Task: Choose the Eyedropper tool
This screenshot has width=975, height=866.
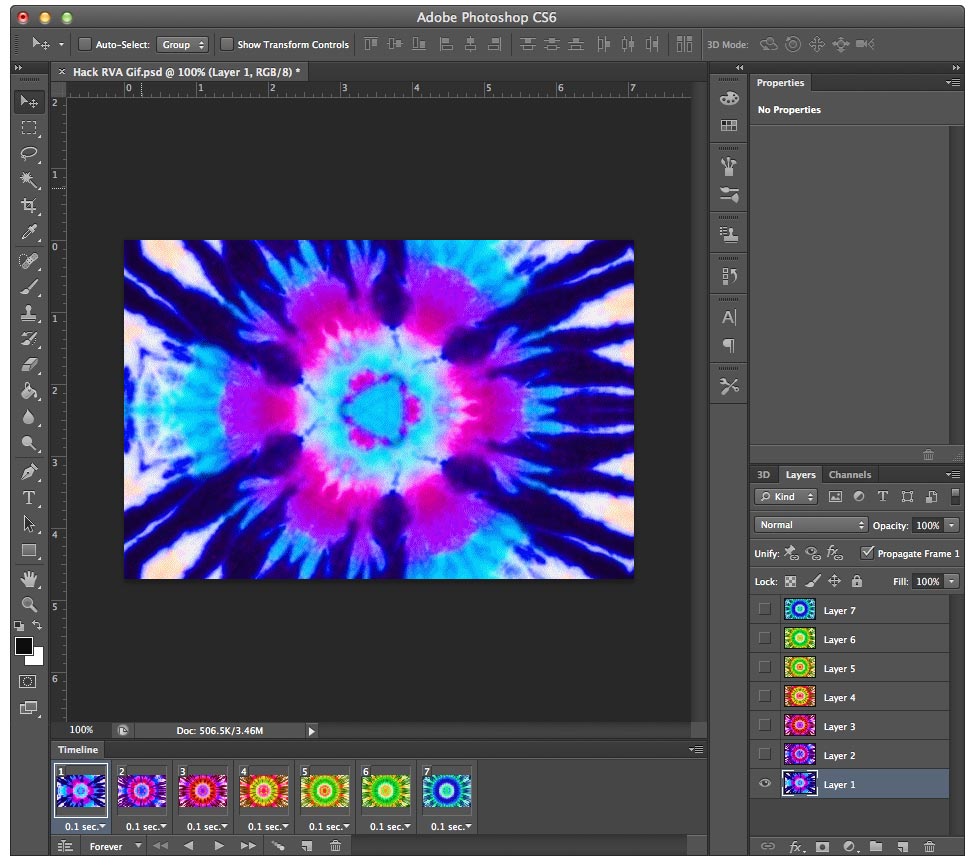Action: point(29,233)
